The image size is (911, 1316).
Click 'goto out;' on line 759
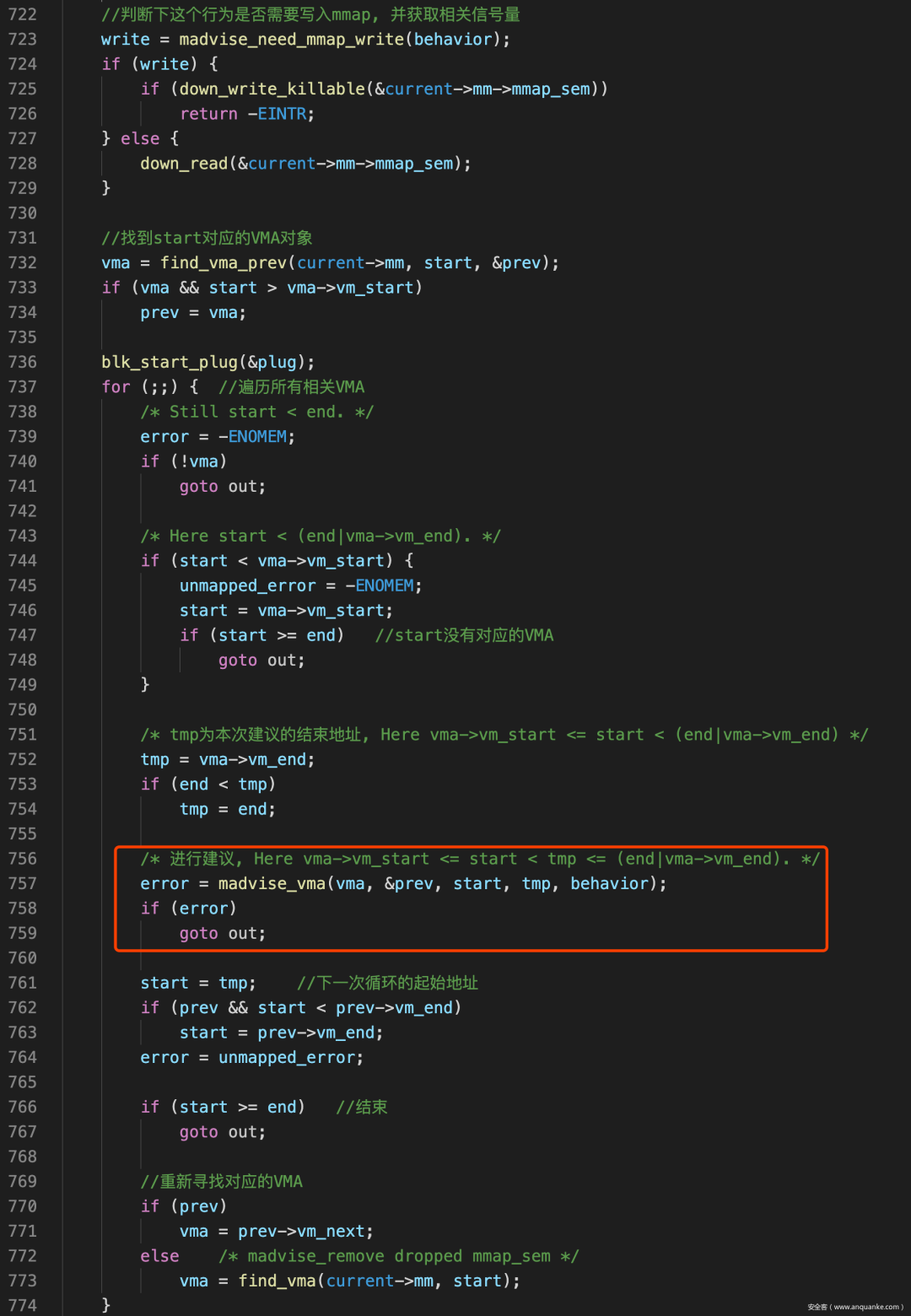point(223,934)
